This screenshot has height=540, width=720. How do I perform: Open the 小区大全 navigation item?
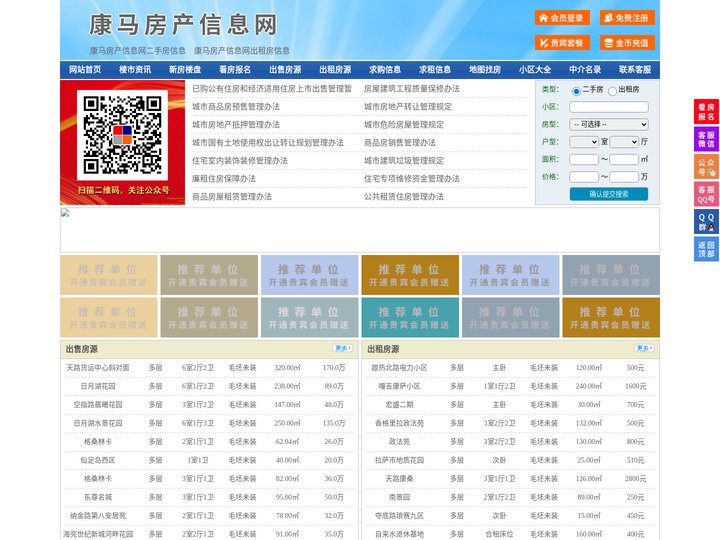(x=535, y=70)
